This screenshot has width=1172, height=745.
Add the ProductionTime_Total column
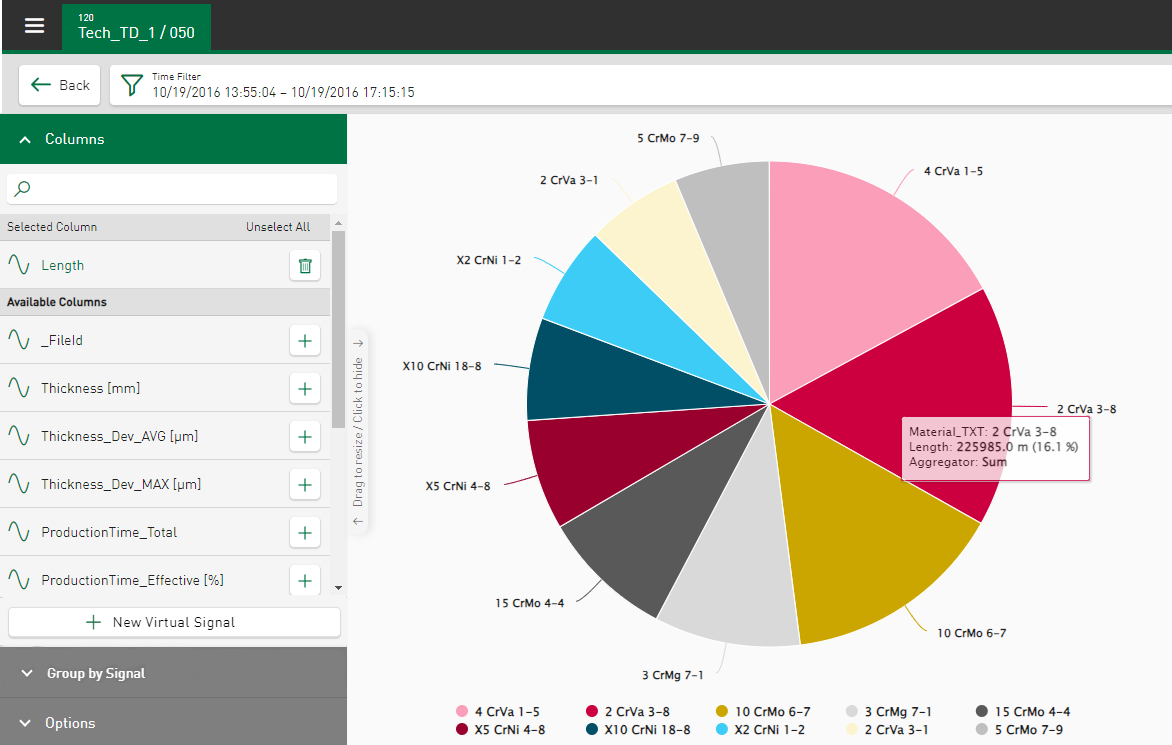(x=305, y=532)
